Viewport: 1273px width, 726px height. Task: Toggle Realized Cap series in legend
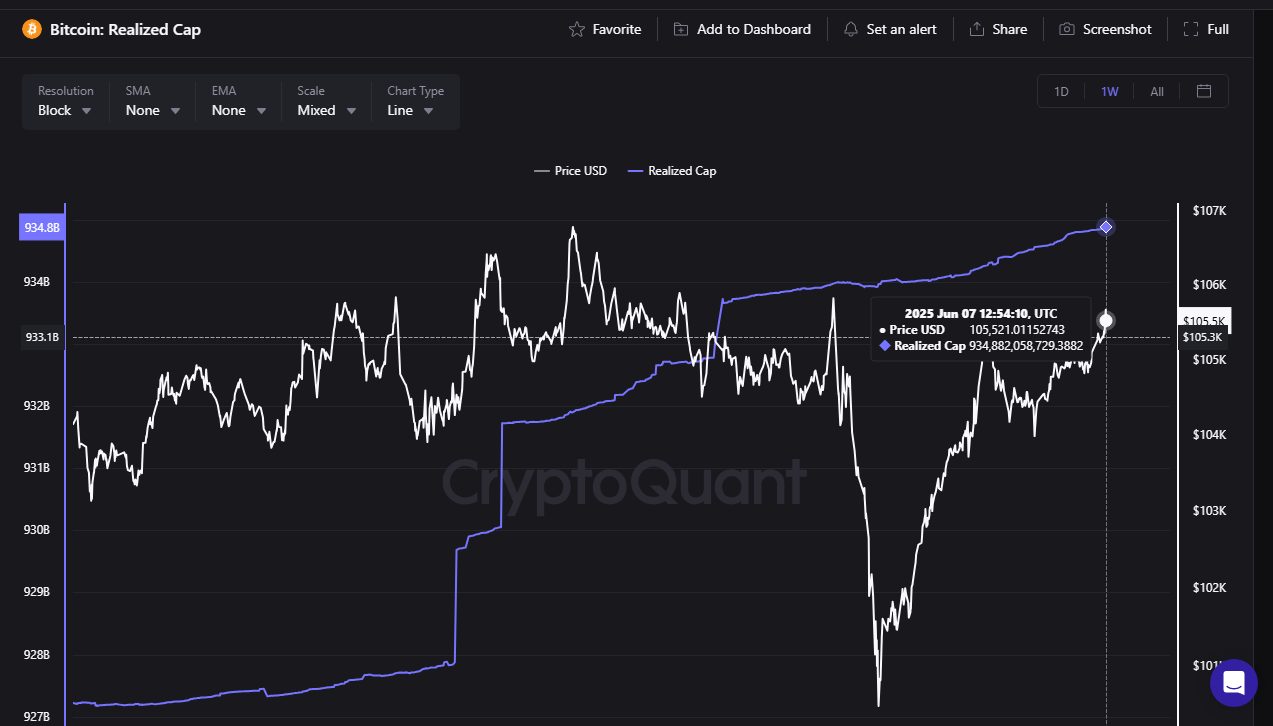coord(672,171)
